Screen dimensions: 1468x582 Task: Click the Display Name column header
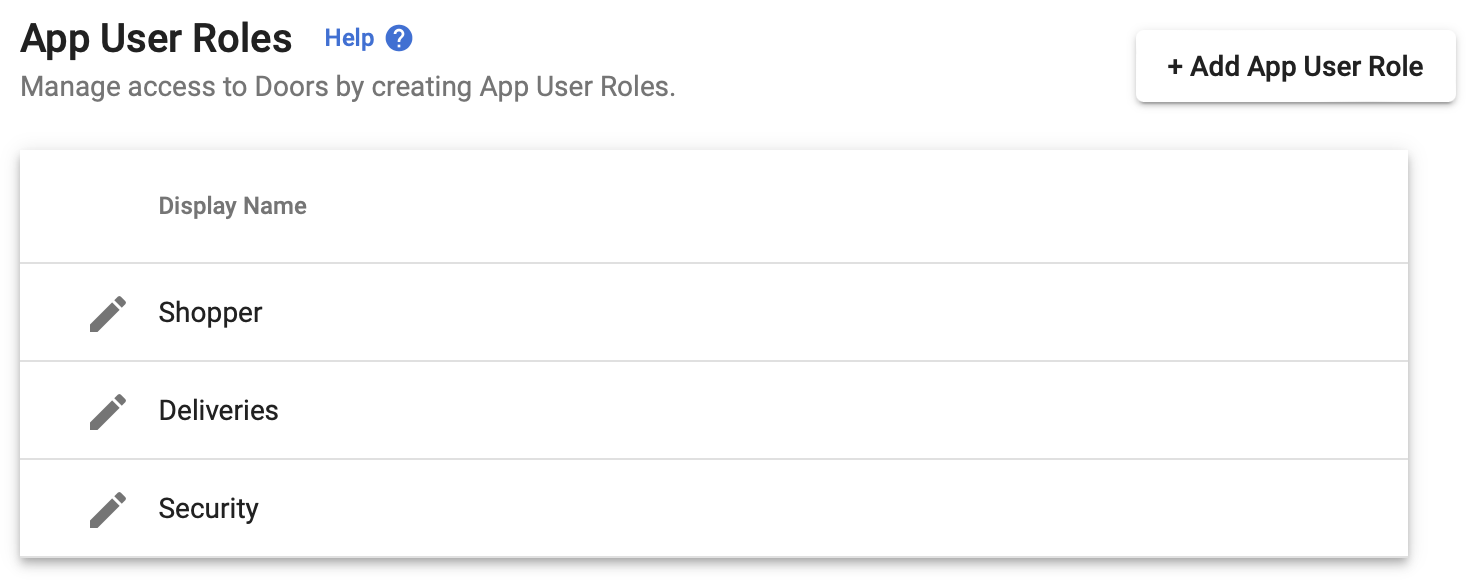[x=232, y=206]
